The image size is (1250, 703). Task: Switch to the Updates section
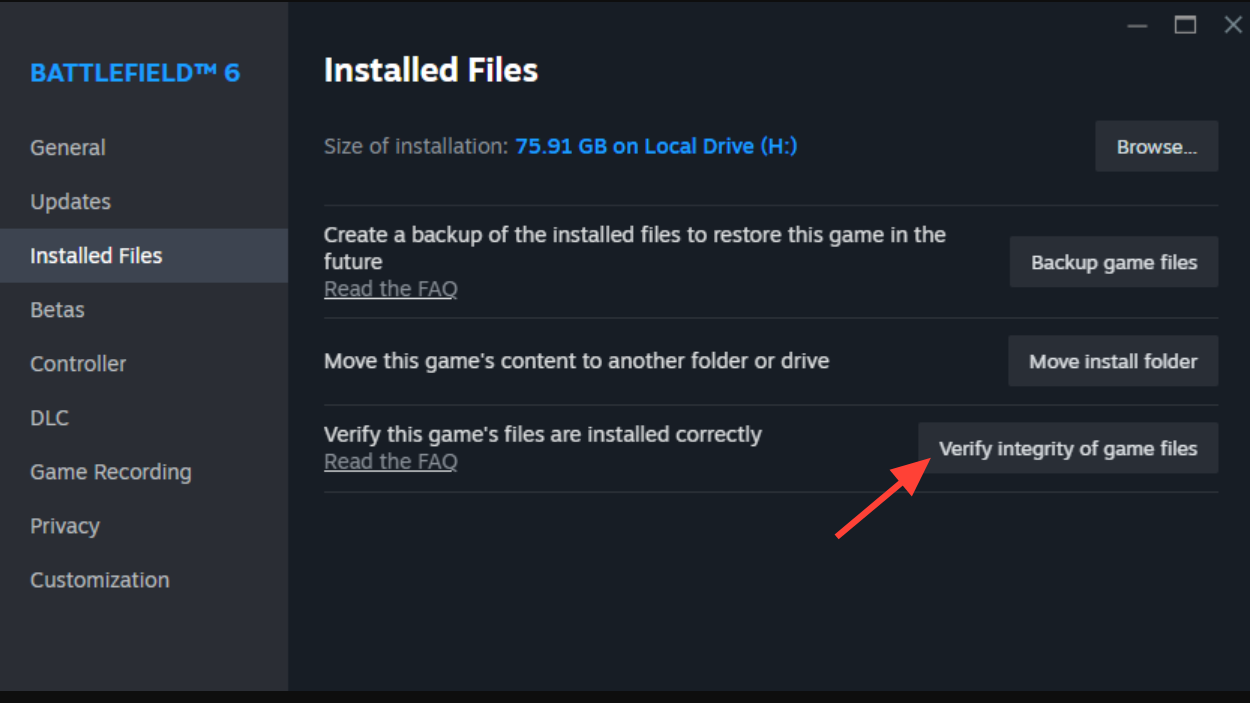pos(71,202)
